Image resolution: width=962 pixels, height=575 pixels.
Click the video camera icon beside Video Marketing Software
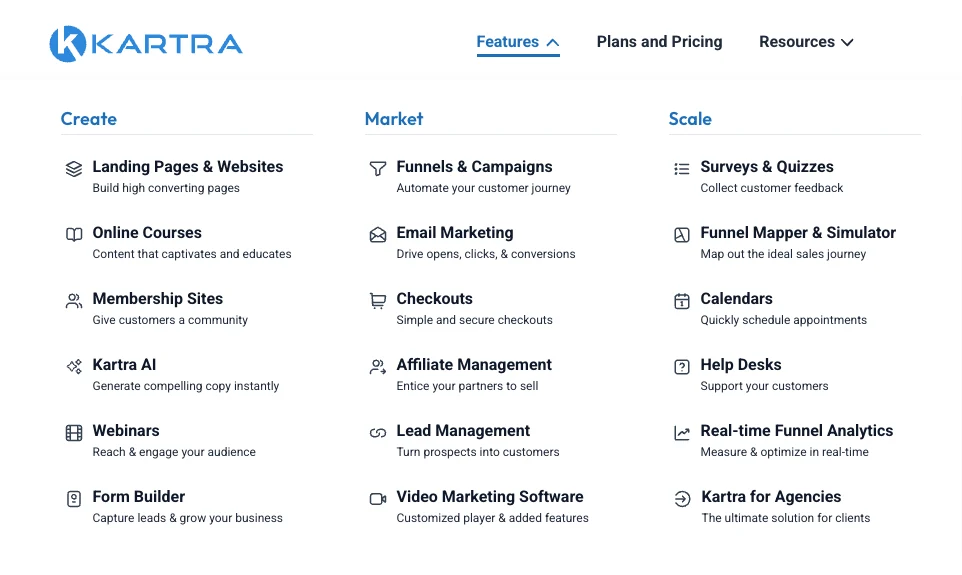click(x=378, y=498)
